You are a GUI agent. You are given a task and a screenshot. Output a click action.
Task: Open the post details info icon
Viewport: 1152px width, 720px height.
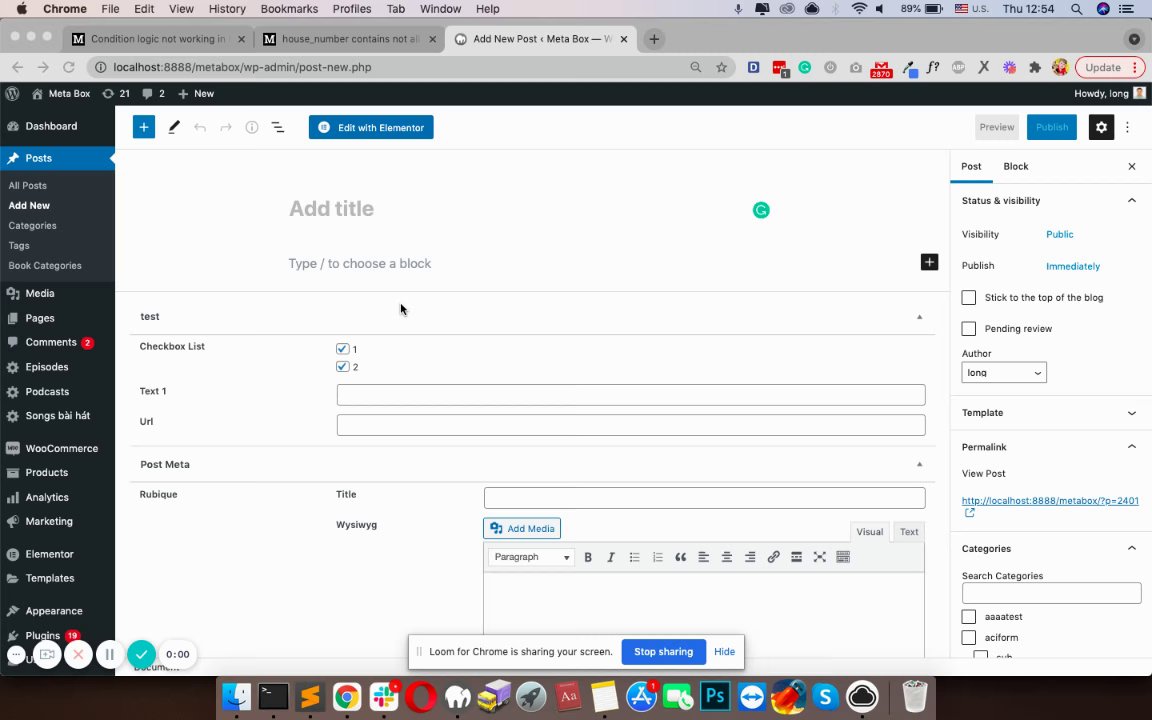point(251,127)
